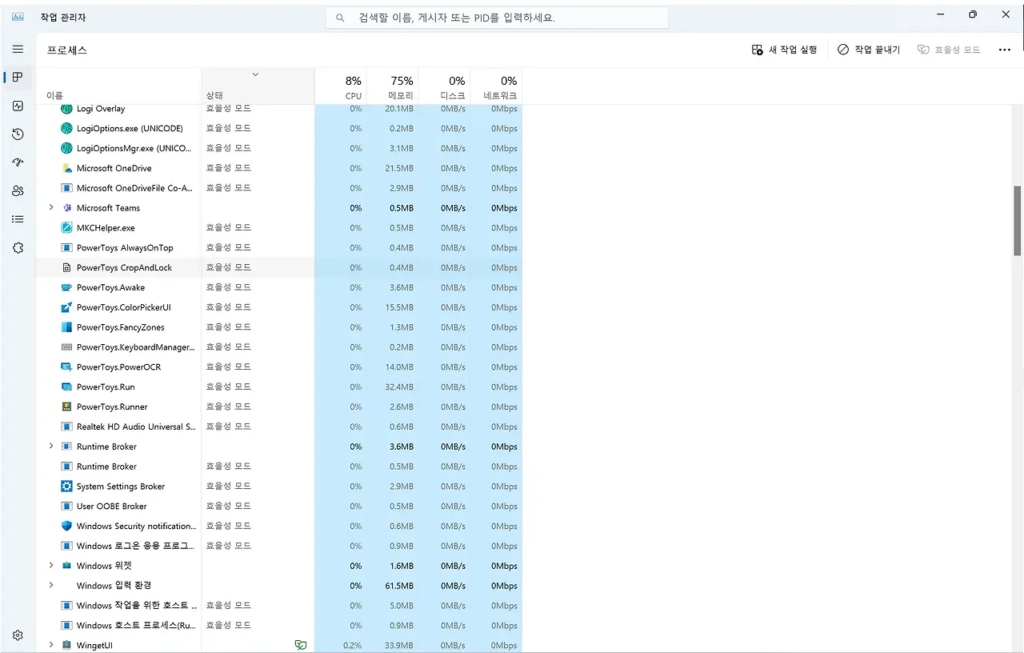1024x653 pixels.
Task: Click the WingetUI process icon
Action: (x=67, y=645)
